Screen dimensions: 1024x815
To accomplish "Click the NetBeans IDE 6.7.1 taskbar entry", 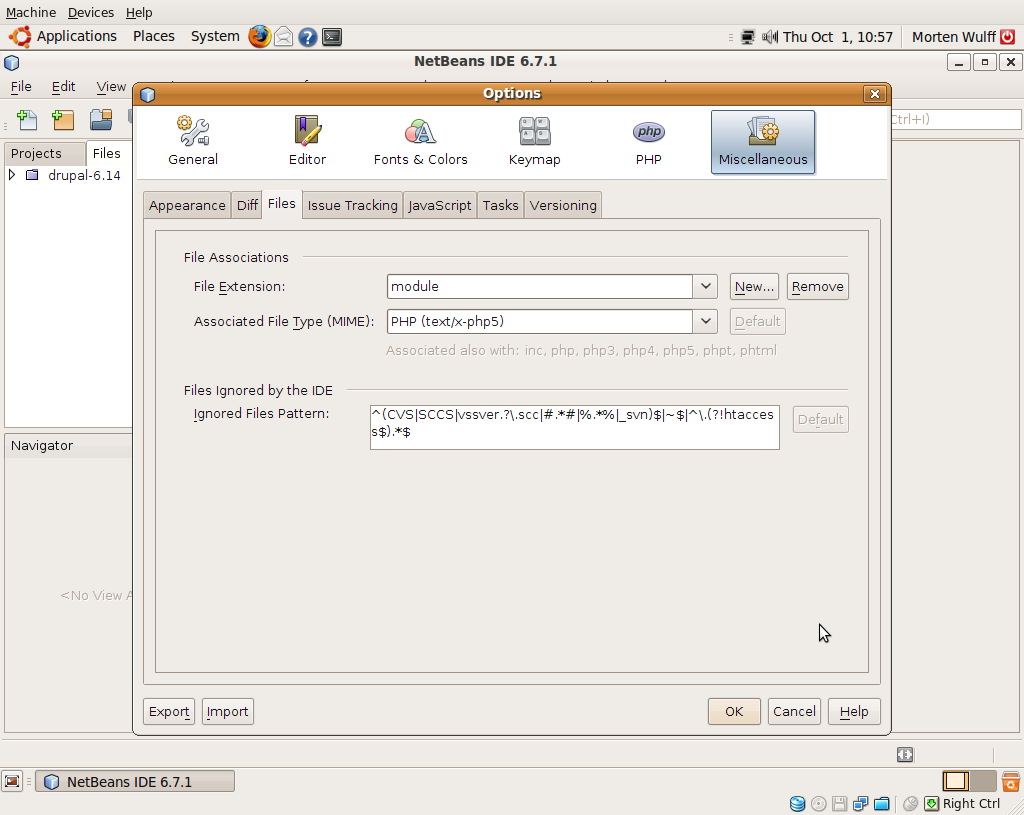I will click(x=135, y=782).
